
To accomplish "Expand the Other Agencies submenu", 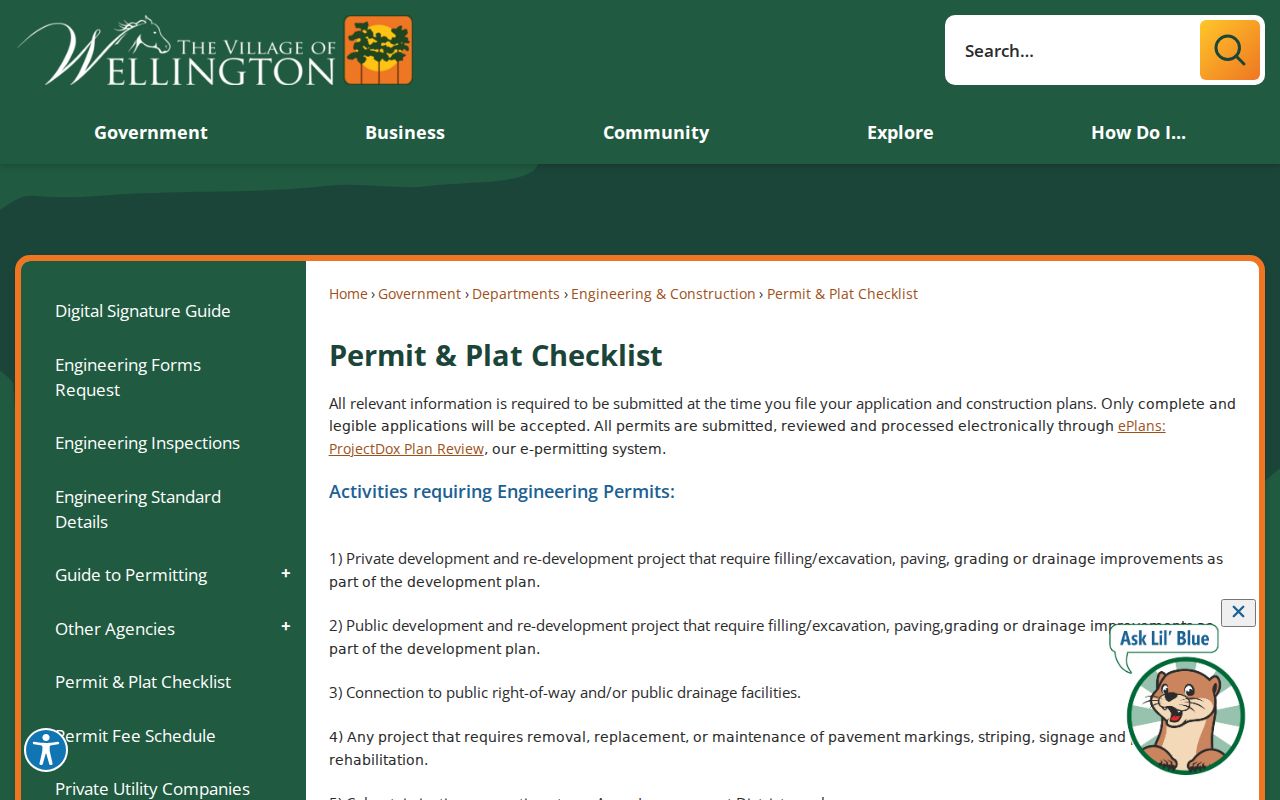I will pyautogui.click(x=285, y=627).
